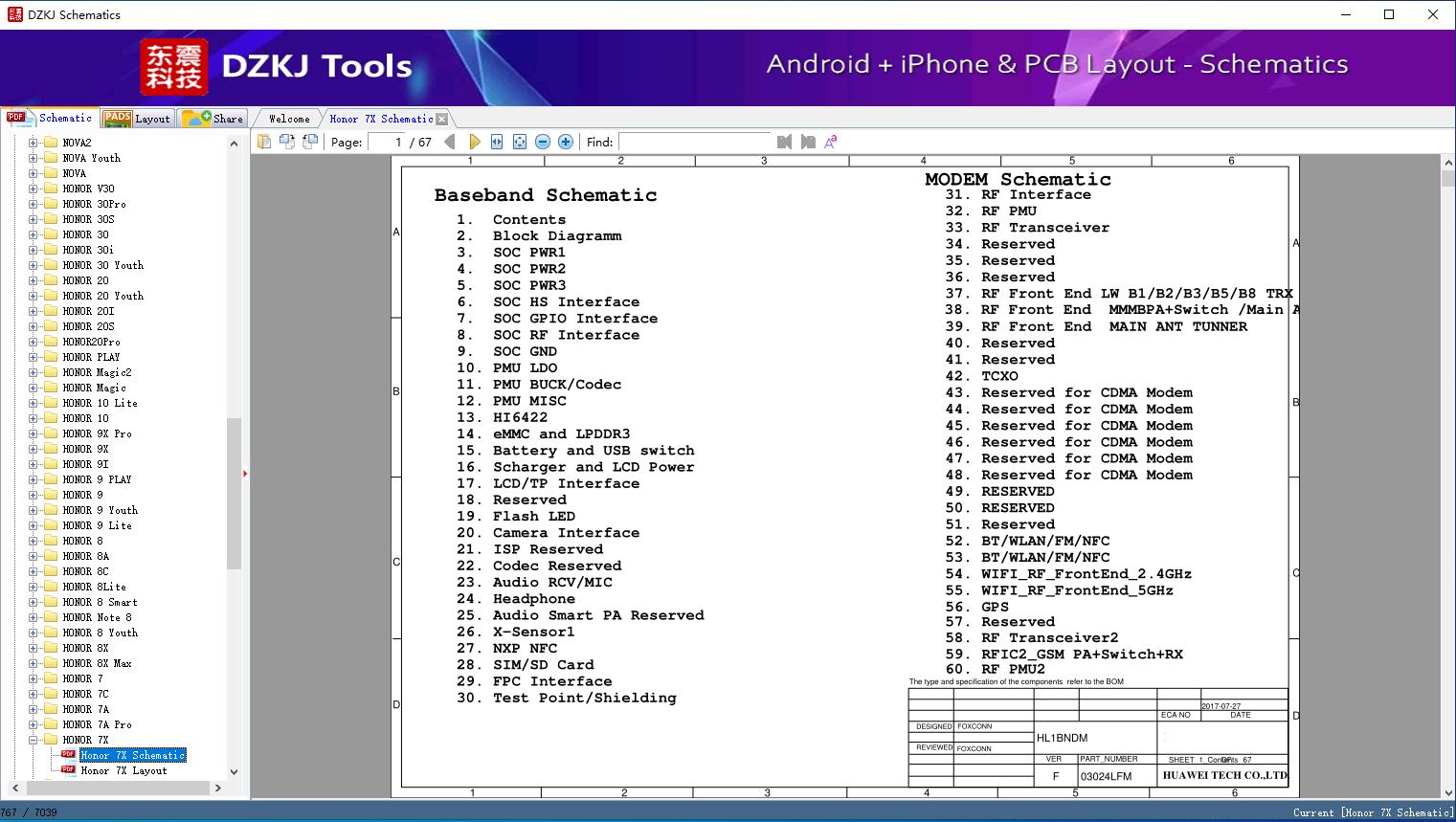Select the HONOR 10 folder
Screen dimensions: 1456x822
[x=85, y=418]
